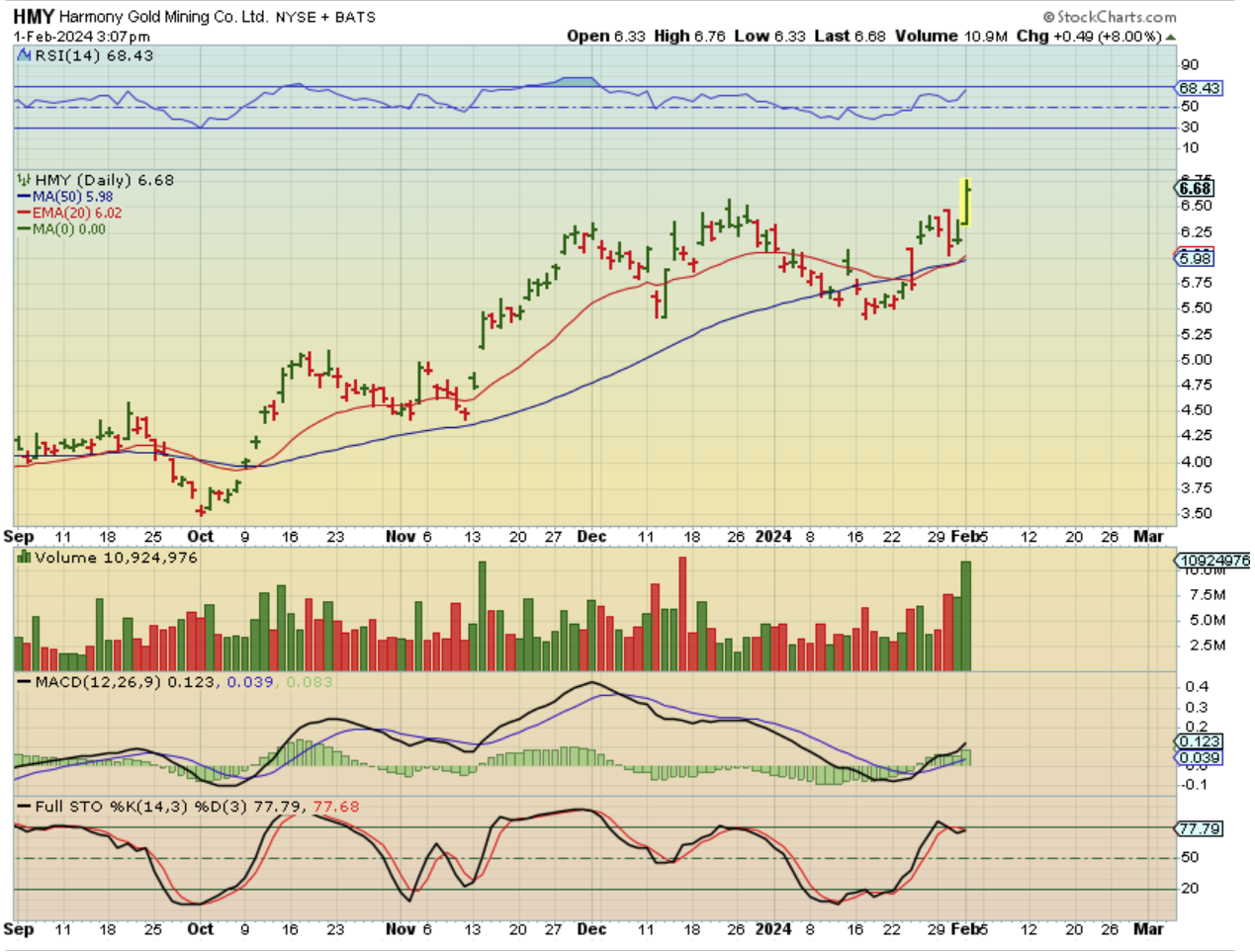Viewport: 1255px width, 952px height.
Task: Click the StockCharts.com attribution text
Action: click(x=1111, y=16)
